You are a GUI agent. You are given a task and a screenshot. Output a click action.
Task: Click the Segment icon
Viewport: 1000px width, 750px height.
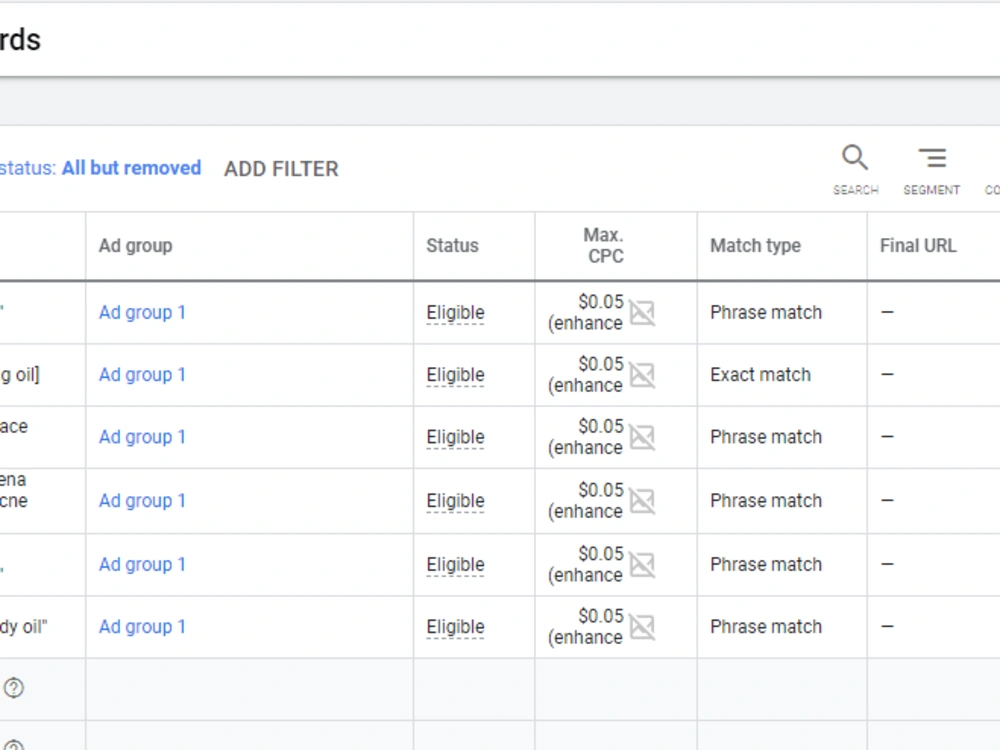pyautogui.click(x=932, y=158)
